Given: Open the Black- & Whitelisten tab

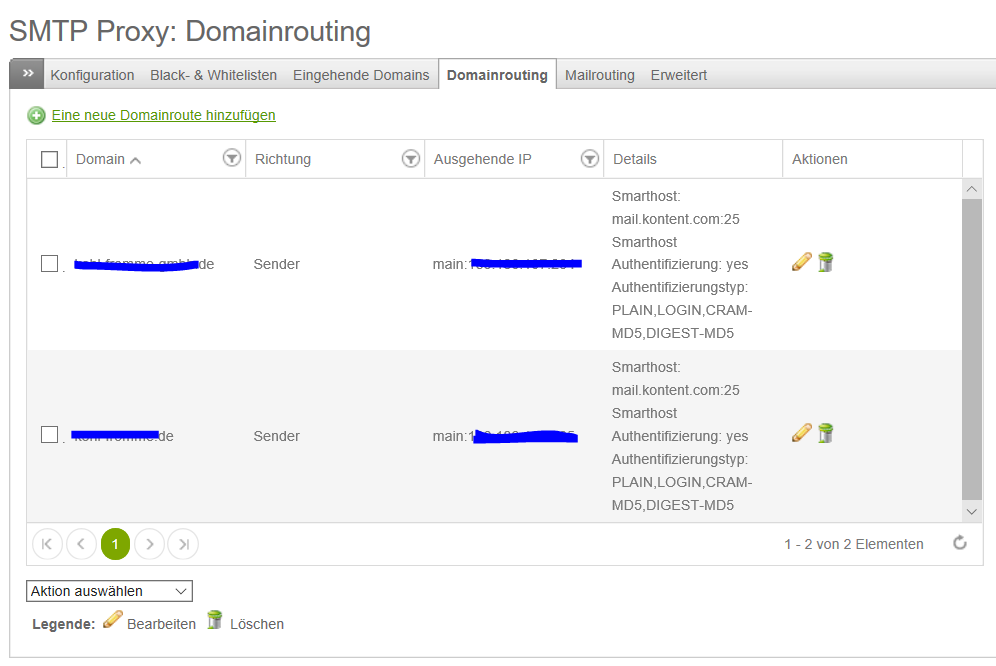Looking at the screenshot, I should coord(213,75).
